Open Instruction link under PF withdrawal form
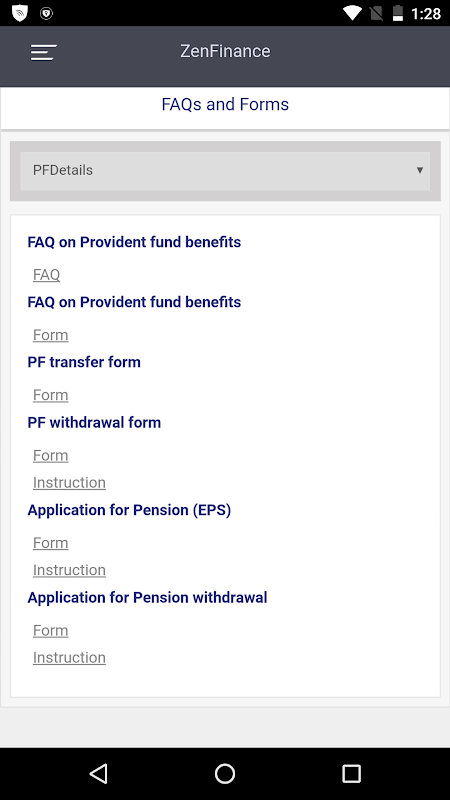 69,482
